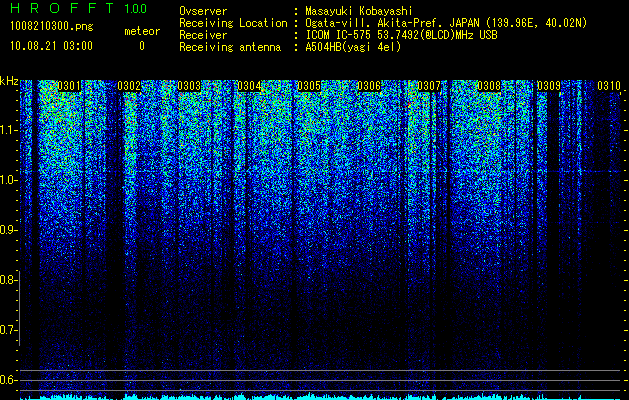Click the 0.8 frequency axis label
This screenshot has width=629, height=400.
[x=8, y=280]
